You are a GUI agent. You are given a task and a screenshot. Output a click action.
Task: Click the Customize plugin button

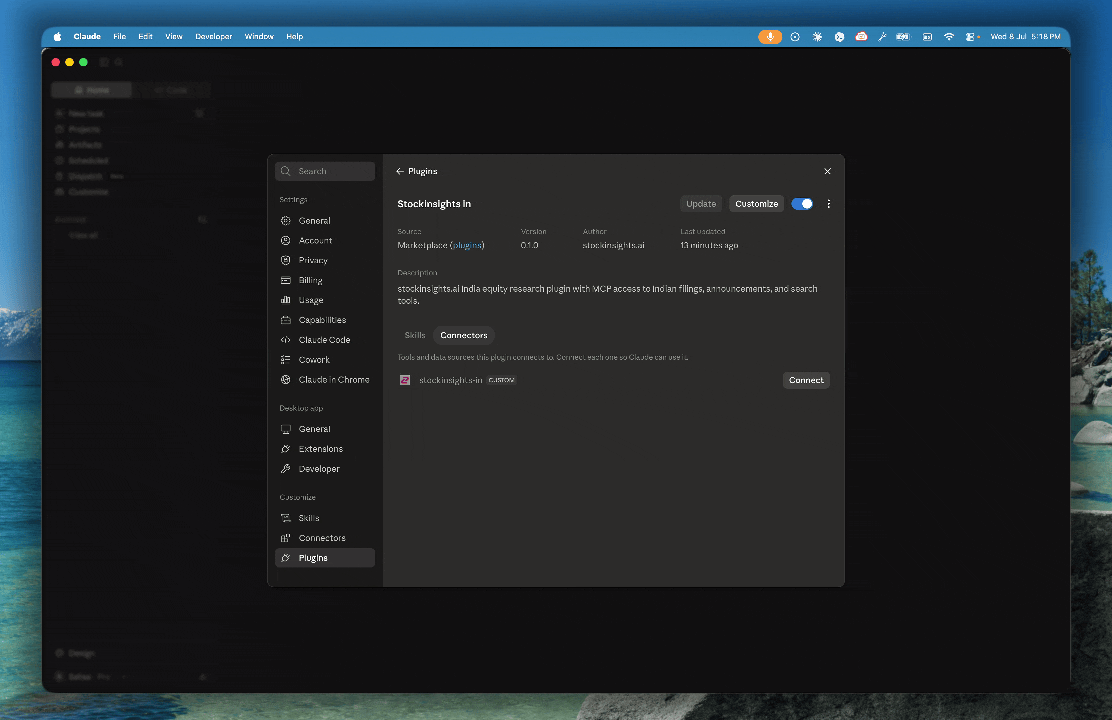(x=756, y=204)
